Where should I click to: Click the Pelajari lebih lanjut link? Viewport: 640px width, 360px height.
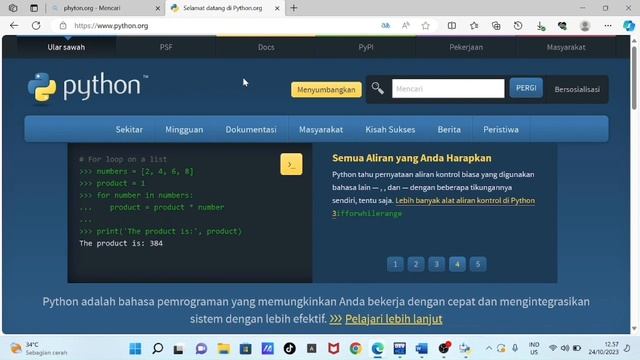tap(393, 319)
